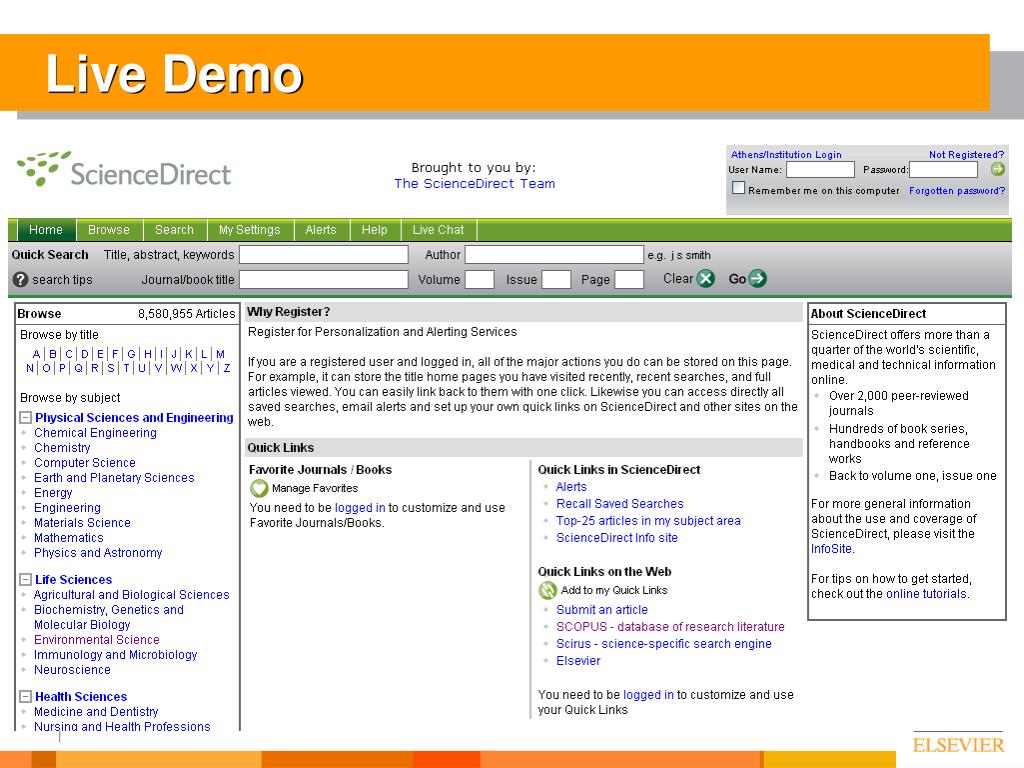
Task: Open Immunology and Microbiology subject
Action: click(116, 655)
